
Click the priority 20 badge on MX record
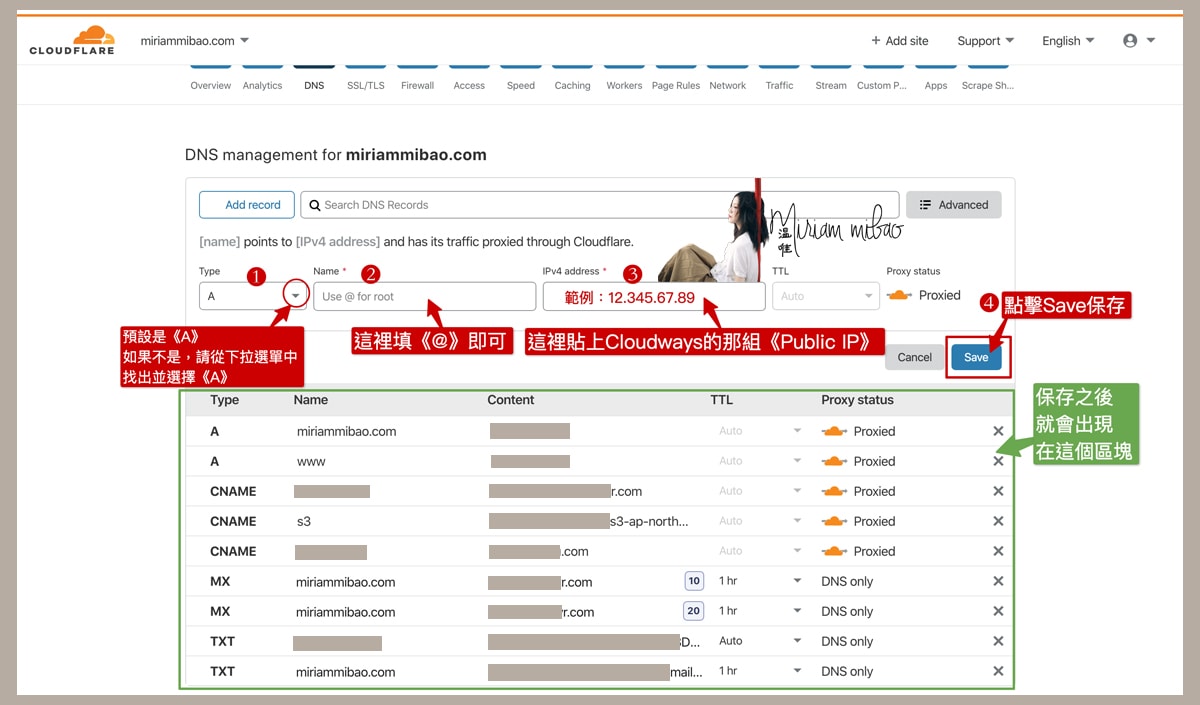(x=693, y=610)
